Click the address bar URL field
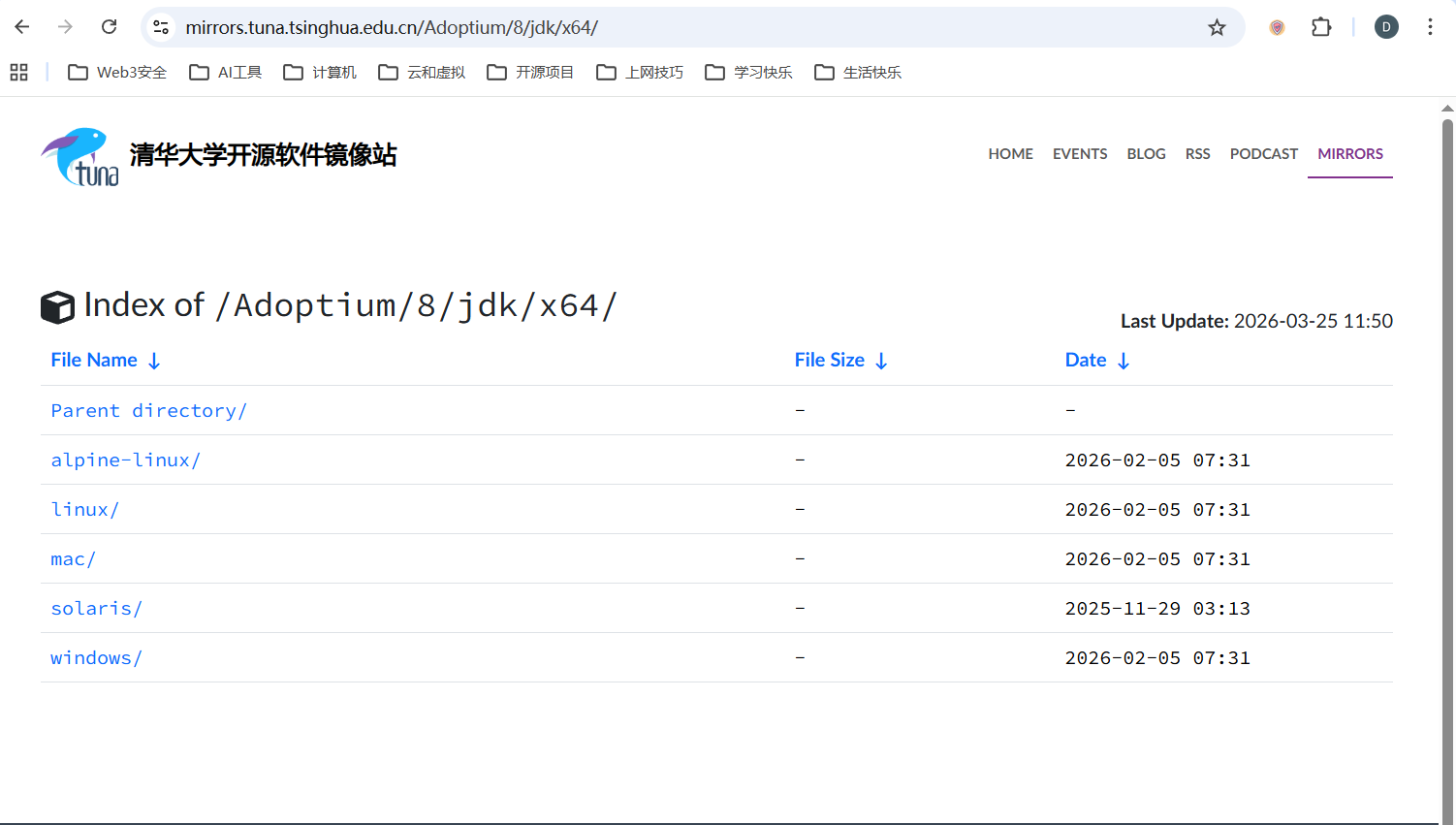Viewport: 1456px width, 825px height. tap(679, 27)
